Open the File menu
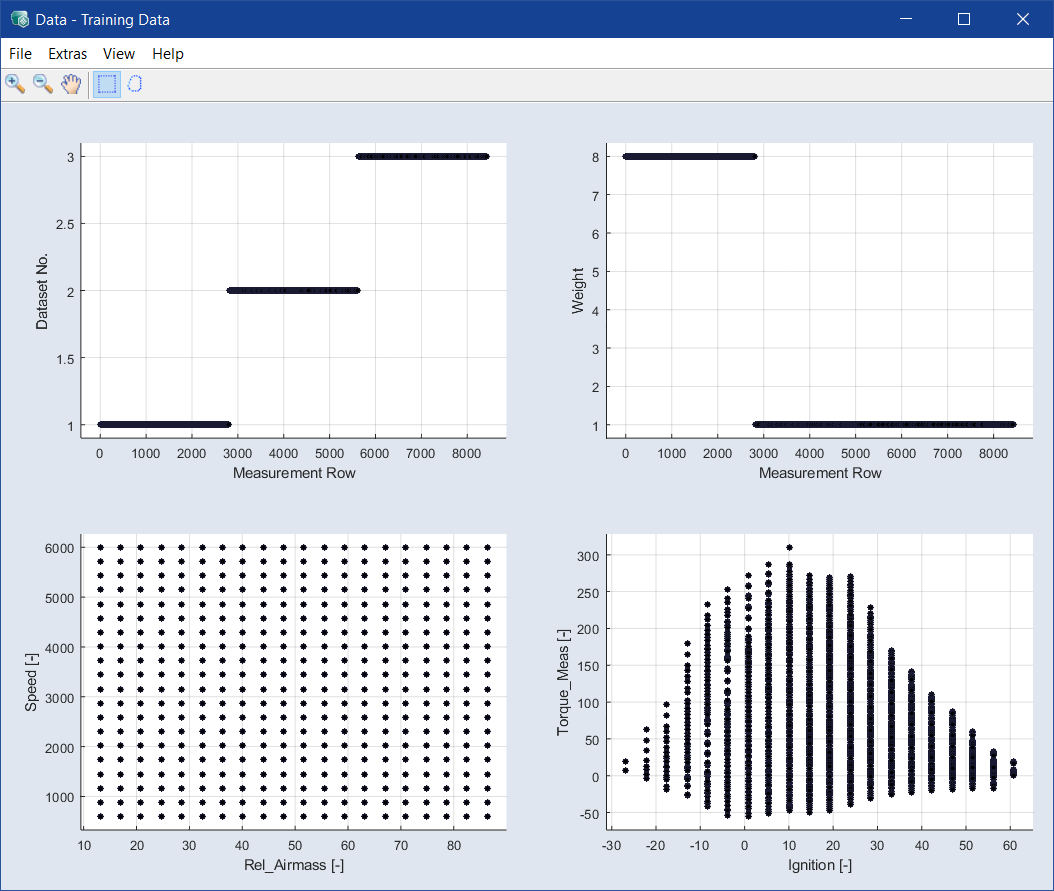Screen dimensions: 1054x891 [20, 54]
